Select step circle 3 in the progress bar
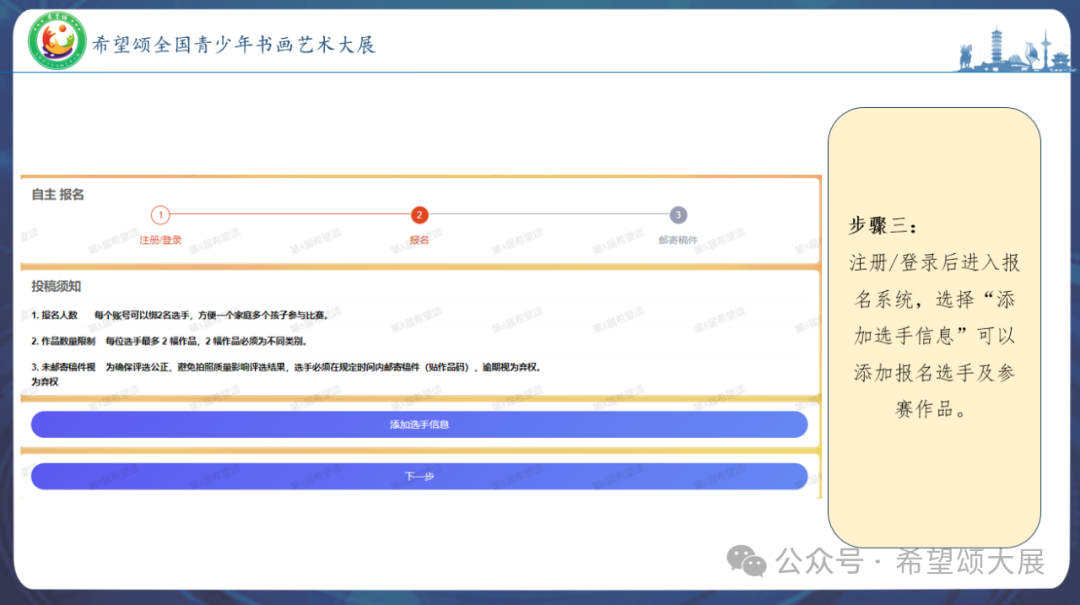 pos(678,214)
